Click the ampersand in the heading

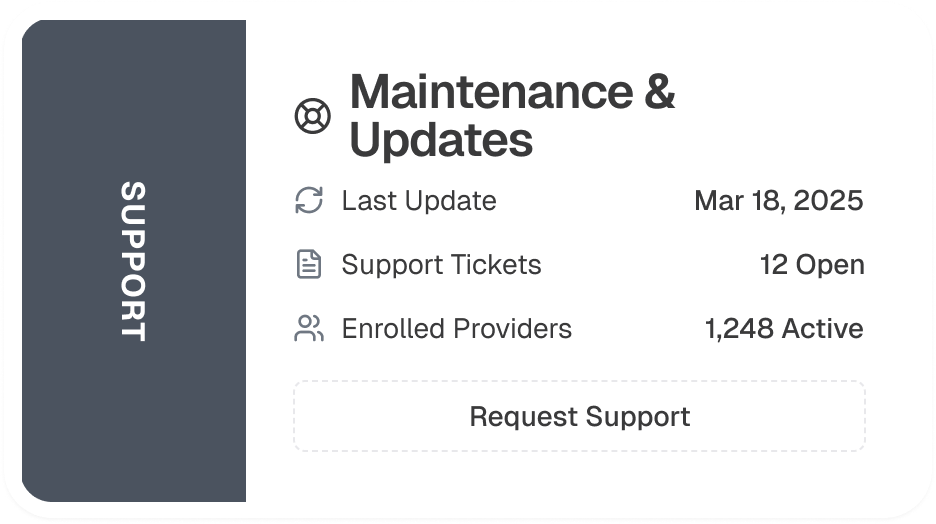658,93
